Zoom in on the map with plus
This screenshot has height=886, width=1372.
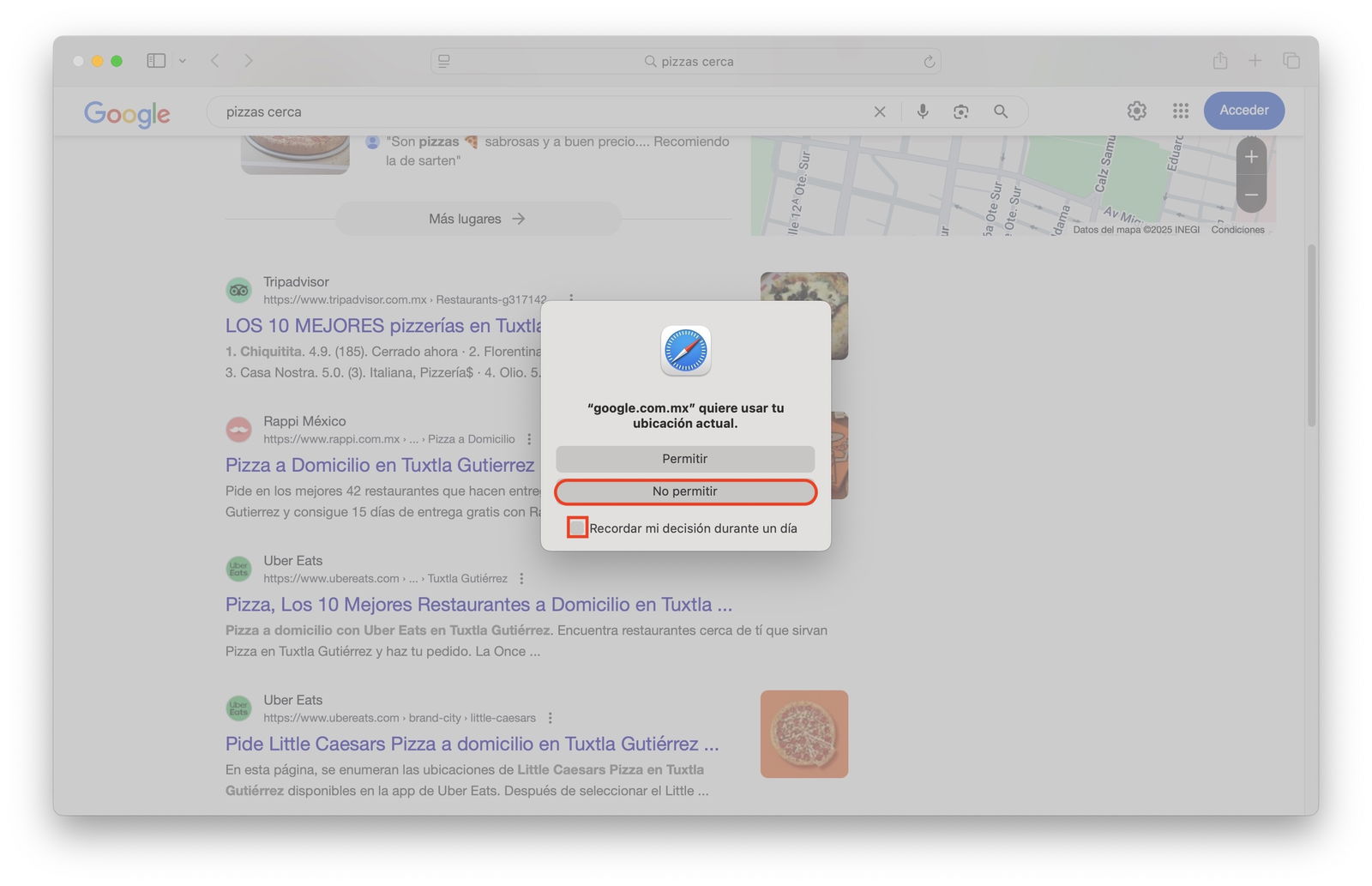coord(1251,157)
